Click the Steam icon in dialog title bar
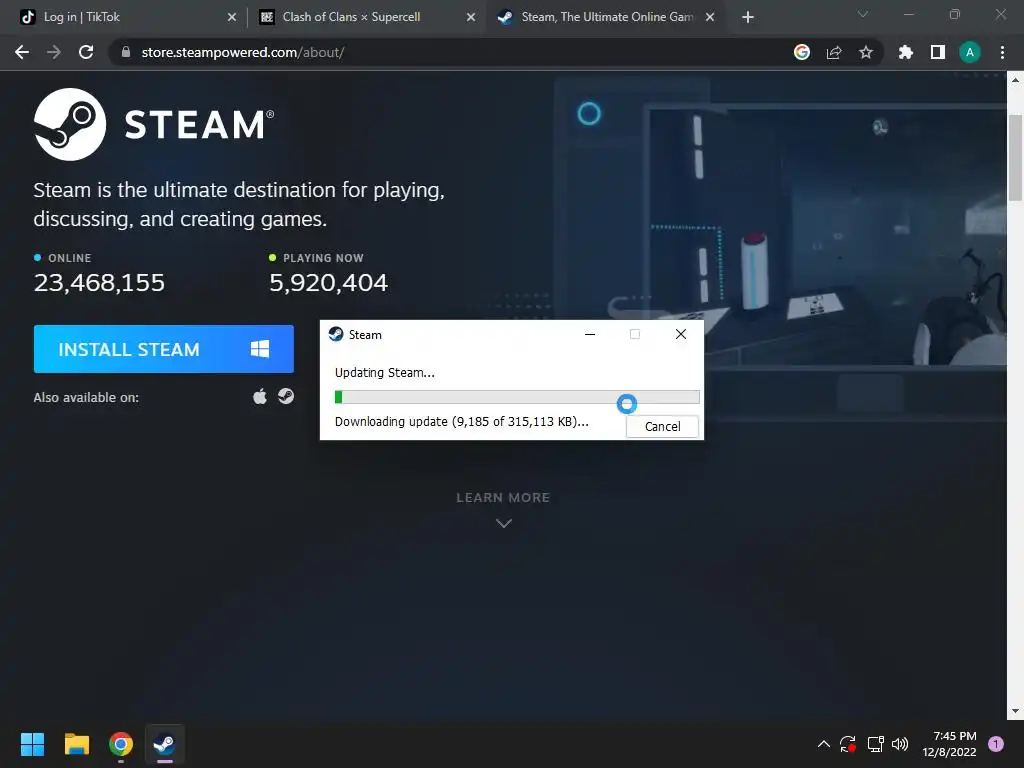The image size is (1024, 768). (336, 334)
